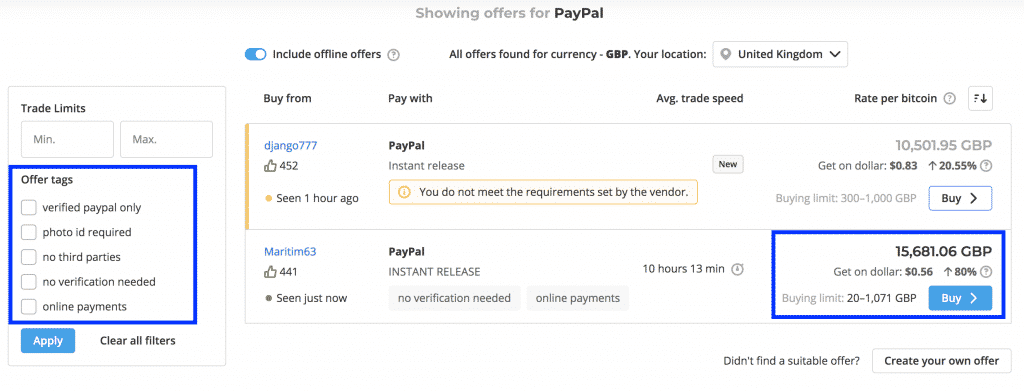Click the clock icon beside 10 hours 13 min
Viewport: 1024px width, 391px height.
(737, 269)
